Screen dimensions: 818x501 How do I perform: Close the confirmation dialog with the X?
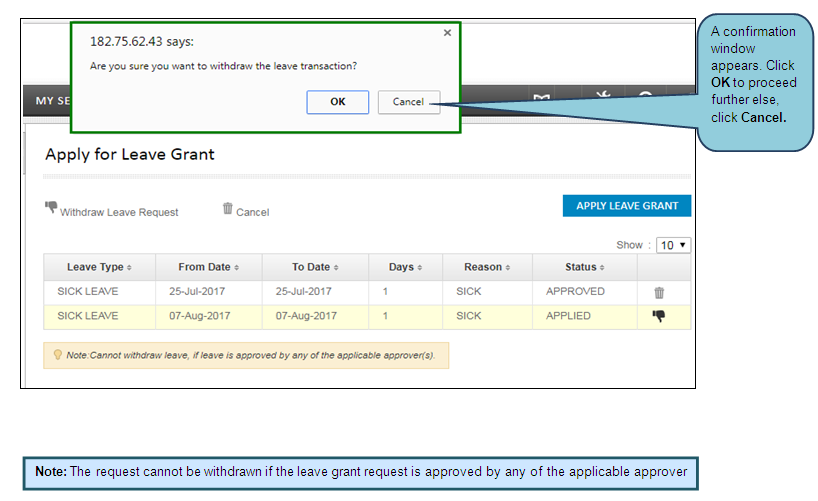click(447, 33)
